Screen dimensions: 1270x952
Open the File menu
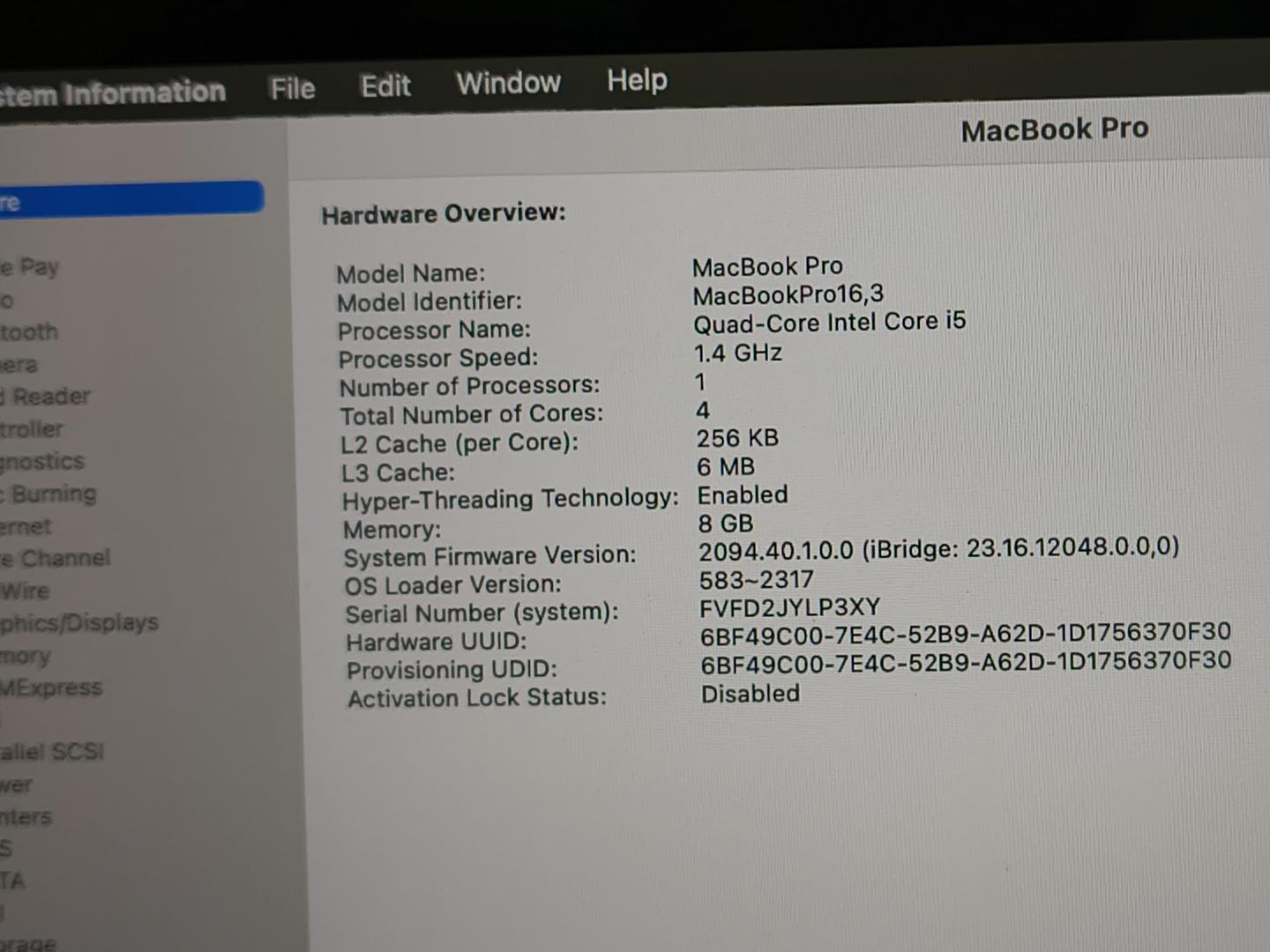[292, 88]
